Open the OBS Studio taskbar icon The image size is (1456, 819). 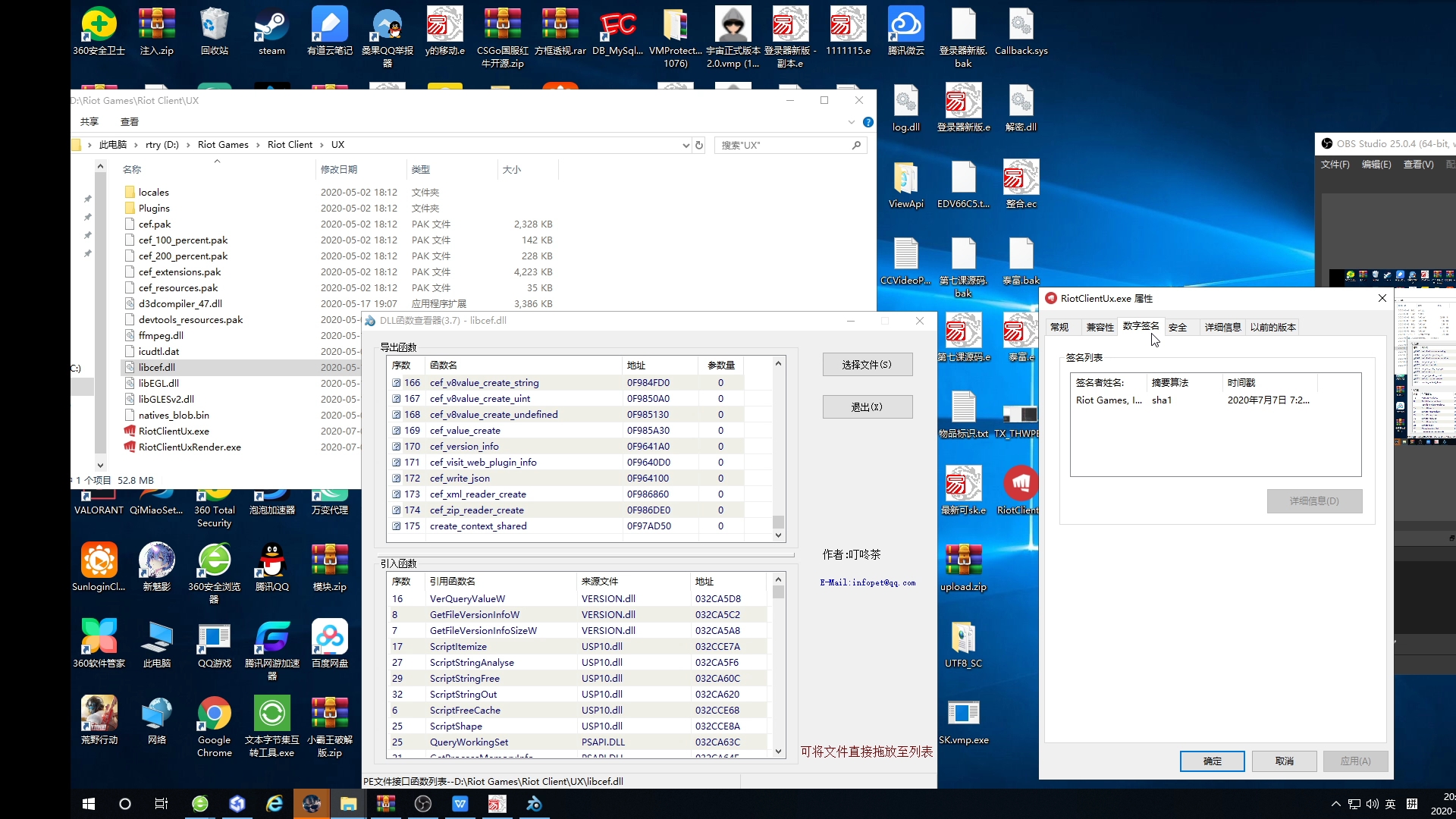click(x=422, y=804)
